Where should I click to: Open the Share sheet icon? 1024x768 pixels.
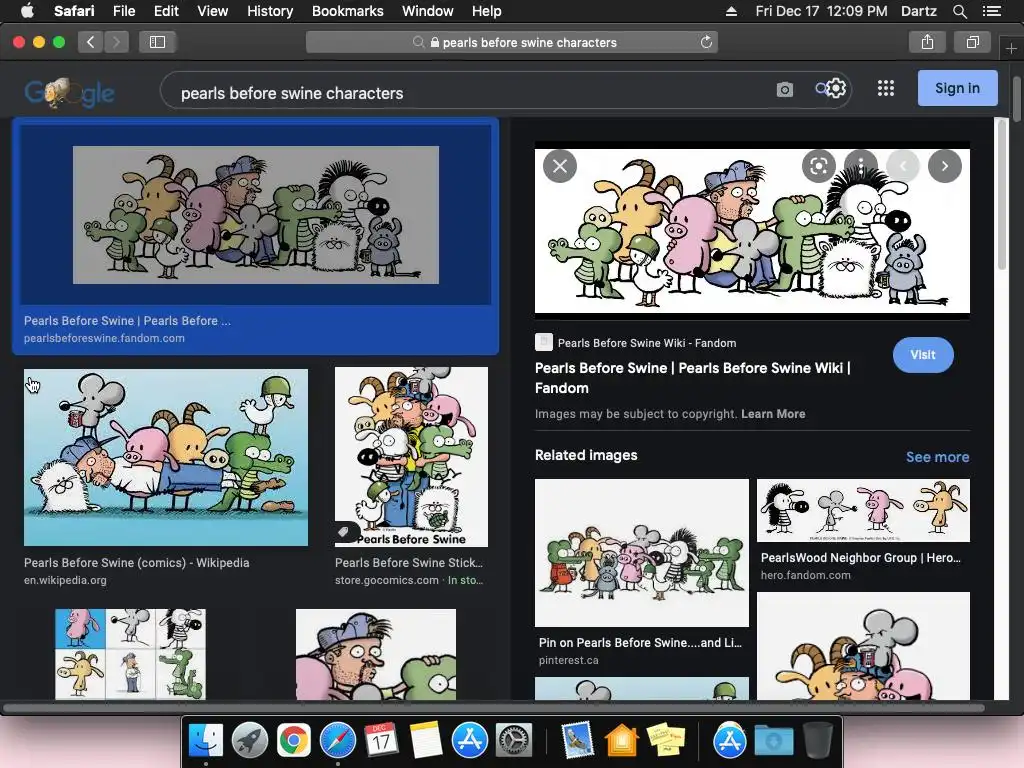coord(927,42)
